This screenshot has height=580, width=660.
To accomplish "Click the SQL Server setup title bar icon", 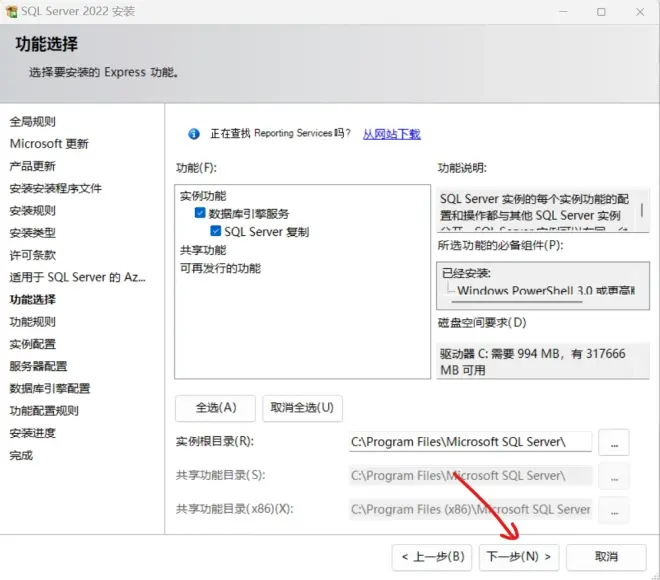I will pyautogui.click(x=12, y=11).
